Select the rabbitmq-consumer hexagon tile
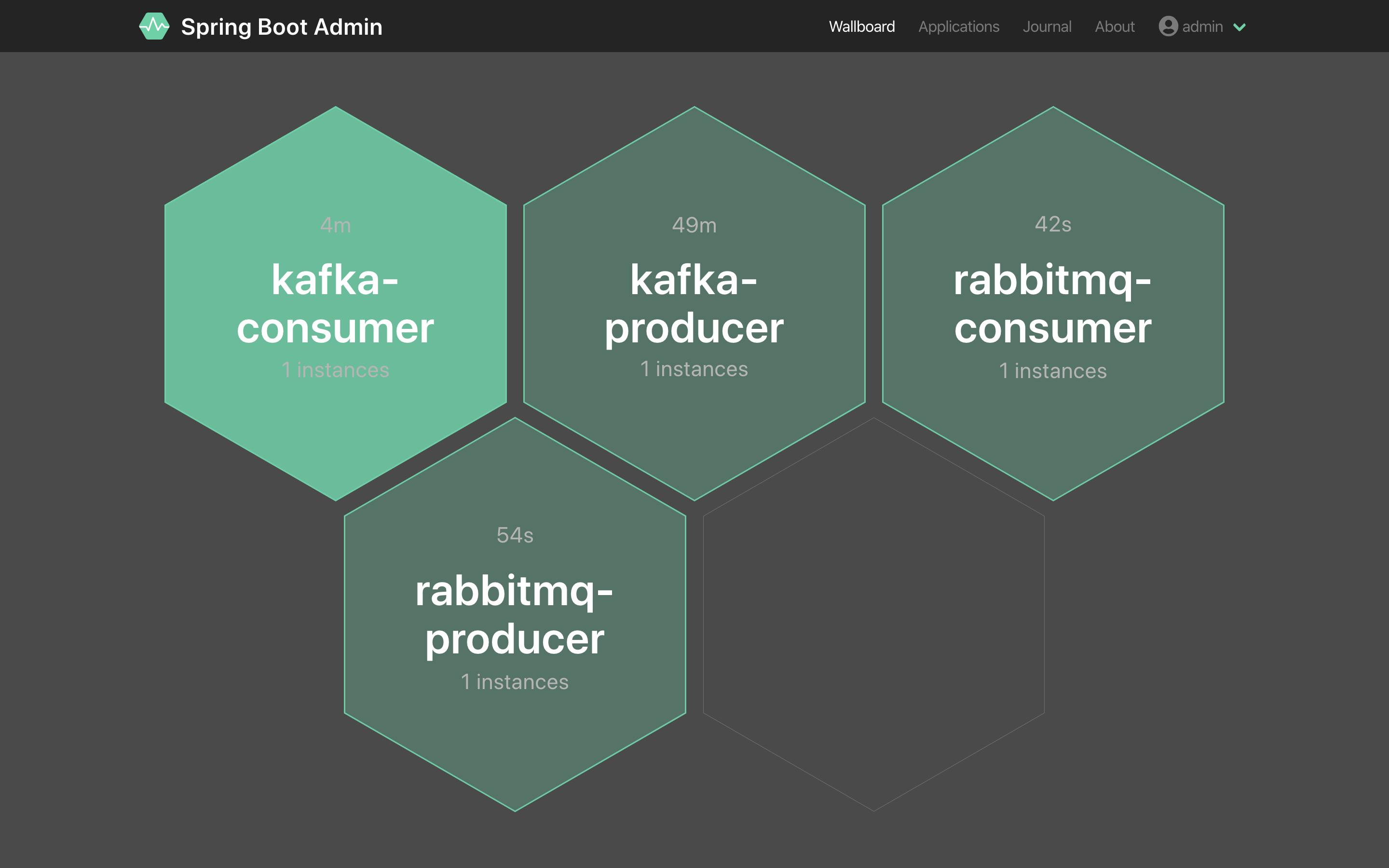The height and width of the screenshot is (868, 1389). point(1053,303)
